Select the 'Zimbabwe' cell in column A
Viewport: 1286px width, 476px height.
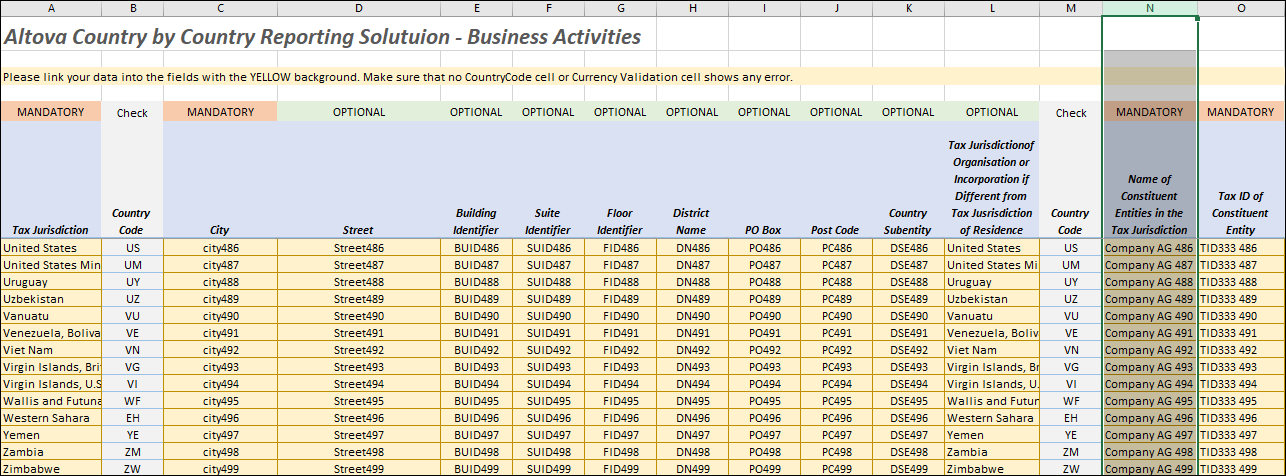coord(50,469)
